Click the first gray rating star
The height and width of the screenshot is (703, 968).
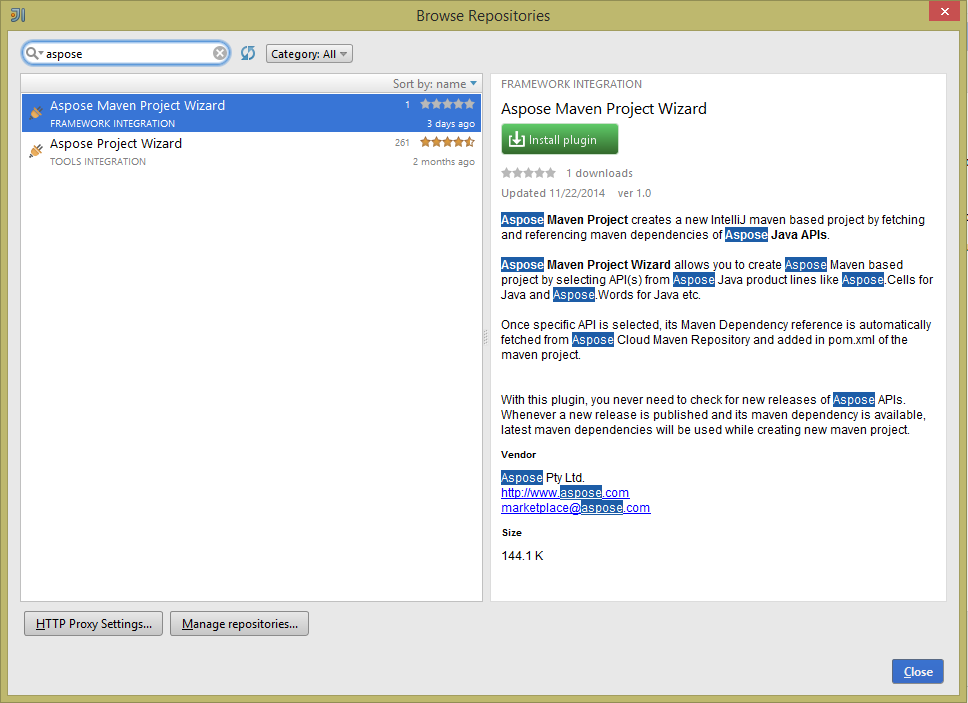pos(506,172)
